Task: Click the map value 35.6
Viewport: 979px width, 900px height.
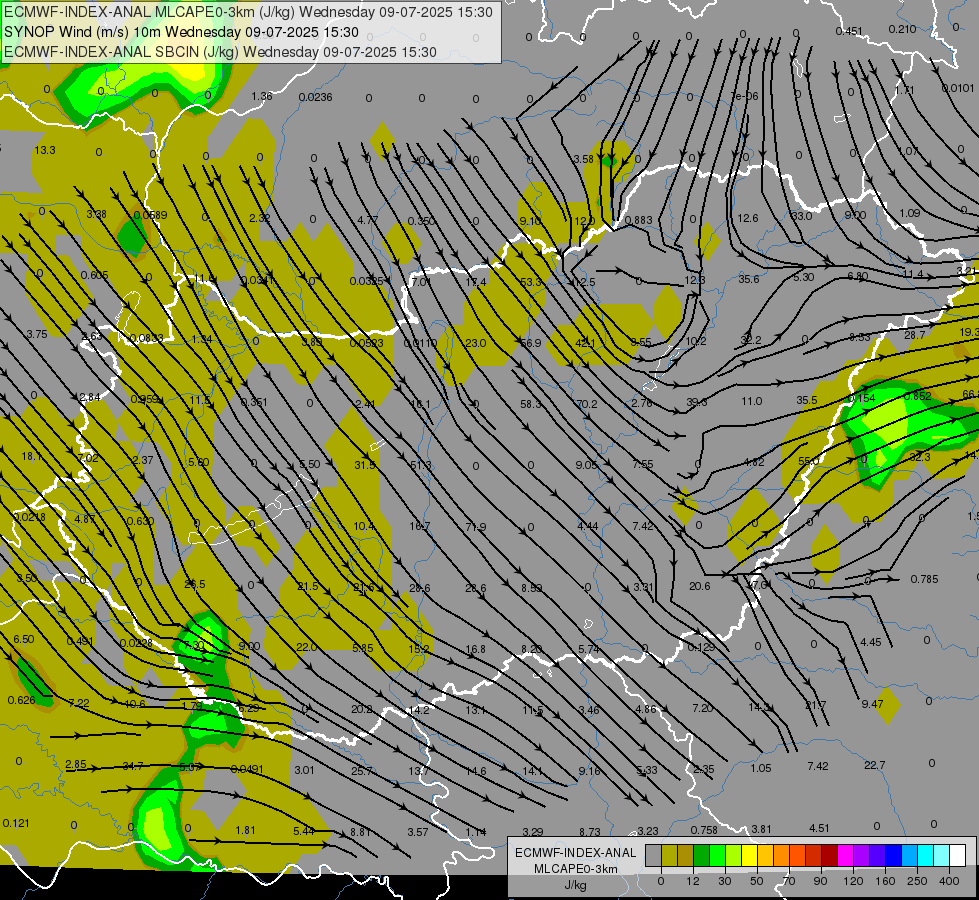Action: click(x=749, y=279)
